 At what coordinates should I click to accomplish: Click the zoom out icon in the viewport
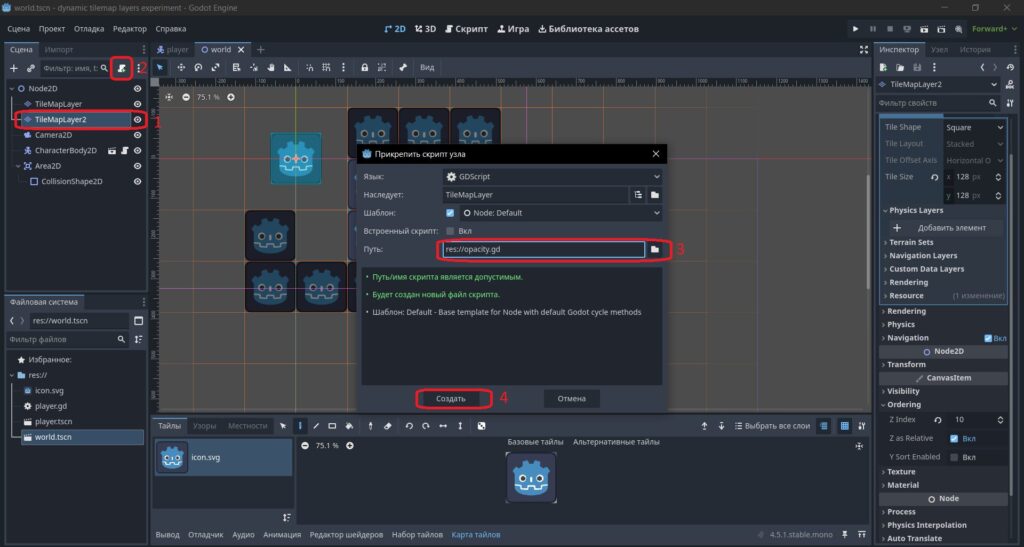[x=186, y=97]
